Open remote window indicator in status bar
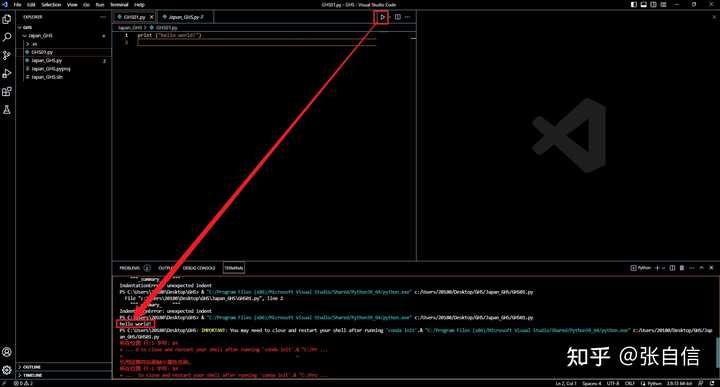The height and width of the screenshot is (387, 720). 4,383
